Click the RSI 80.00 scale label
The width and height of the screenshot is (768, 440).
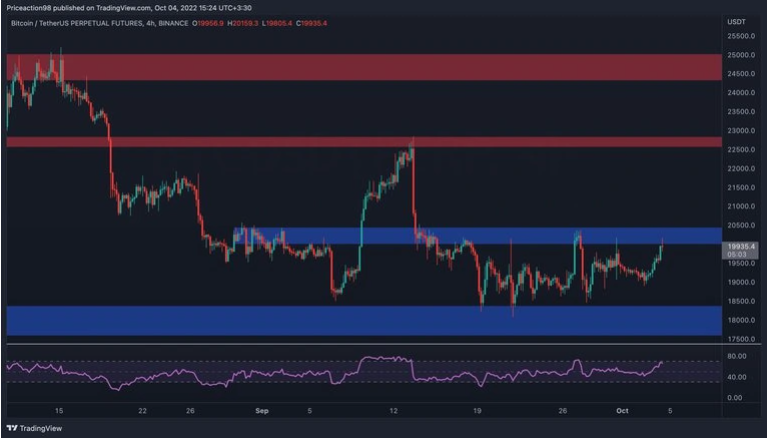(737, 356)
